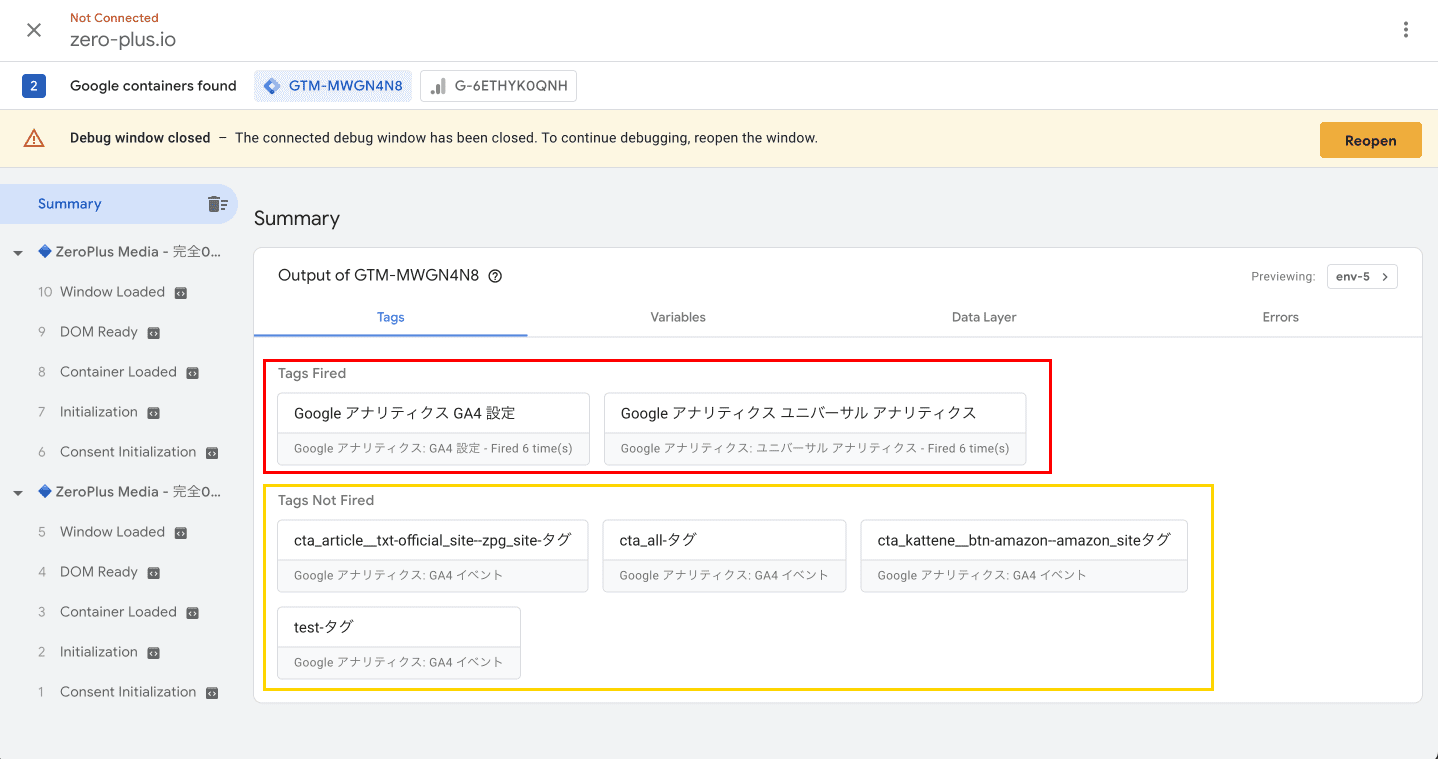Open the Google アナリティクス GA4 設定 tag card
Screen dimensions: 1438x759
[433, 429]
